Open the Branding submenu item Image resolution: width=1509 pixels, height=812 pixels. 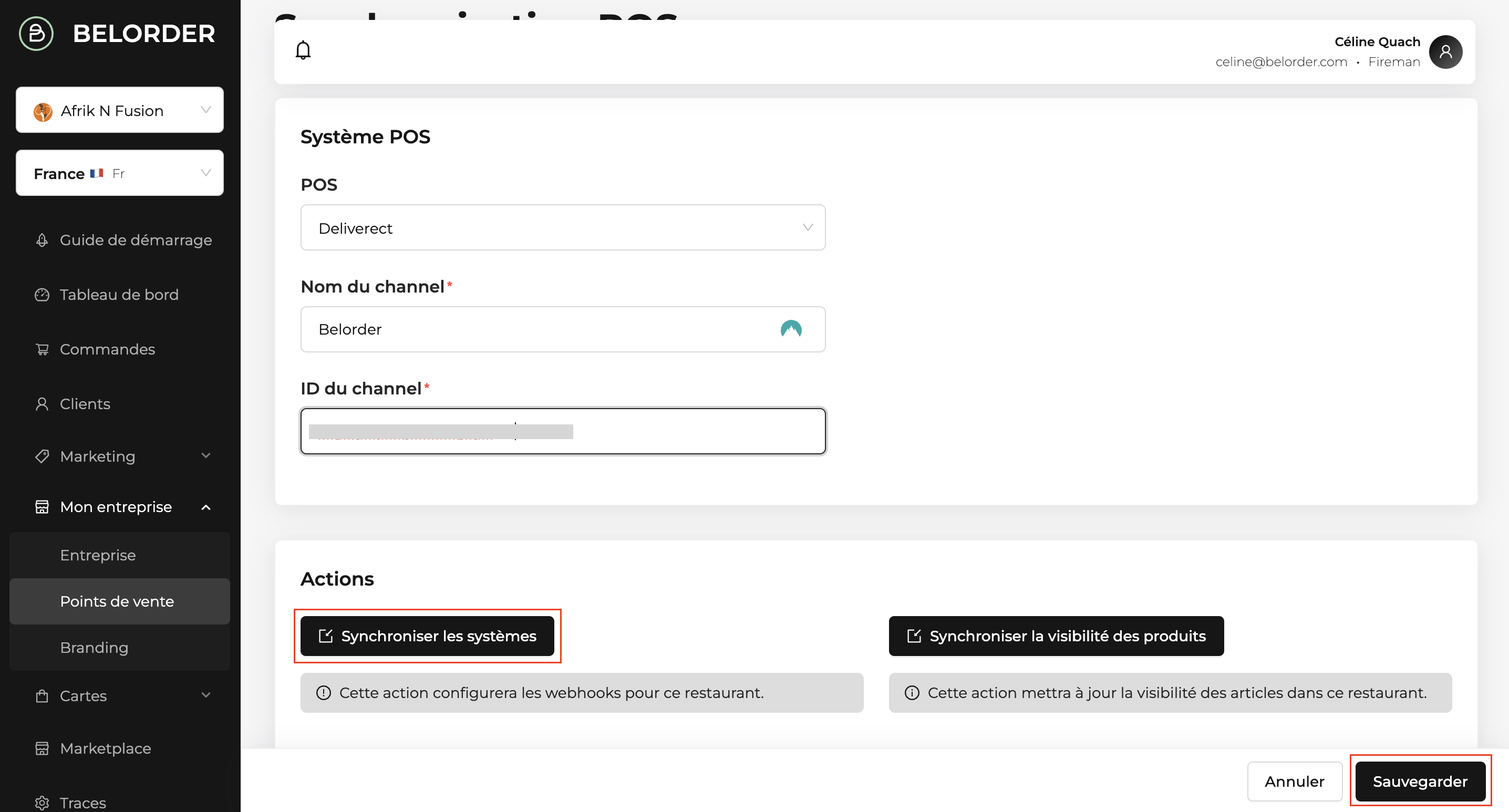119,648
